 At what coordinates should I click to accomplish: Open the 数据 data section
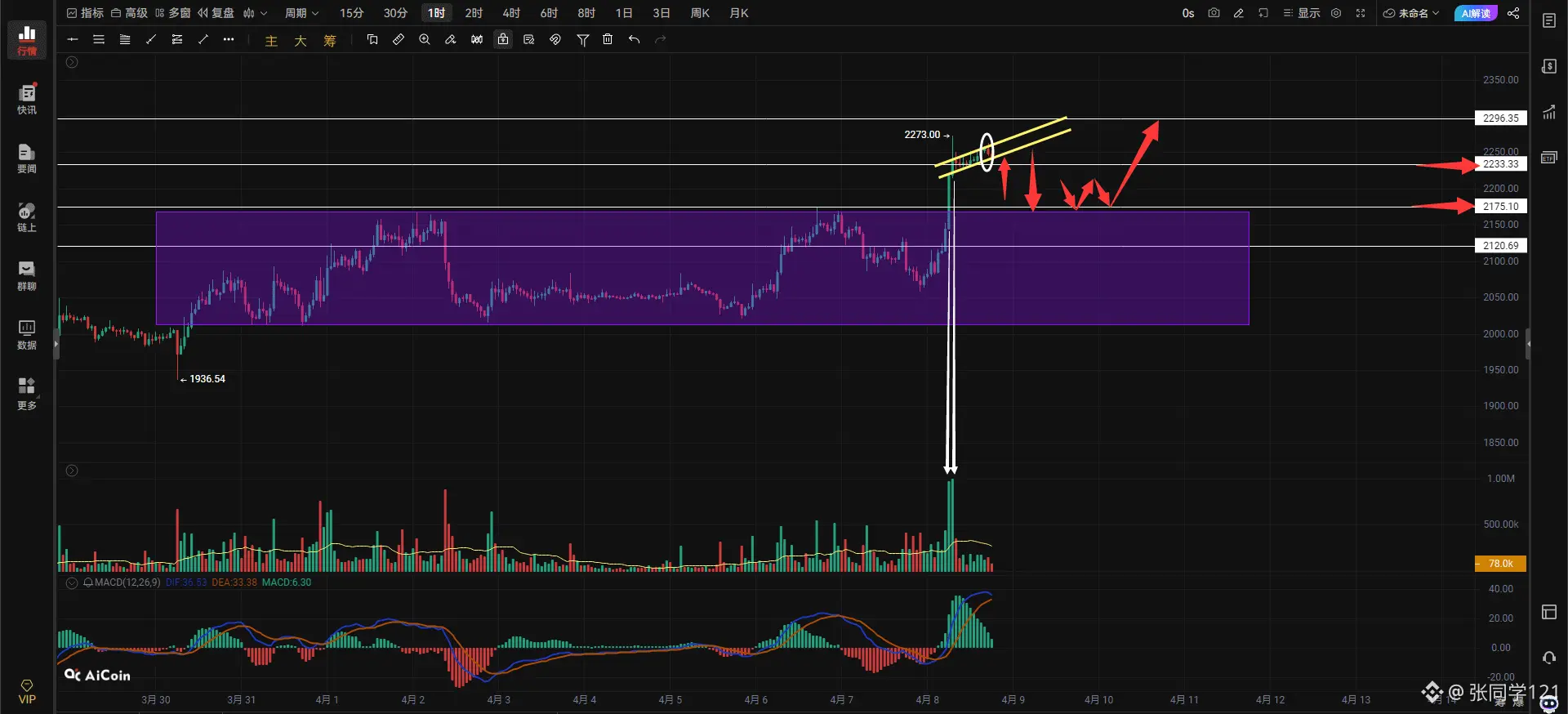point(27,334)
